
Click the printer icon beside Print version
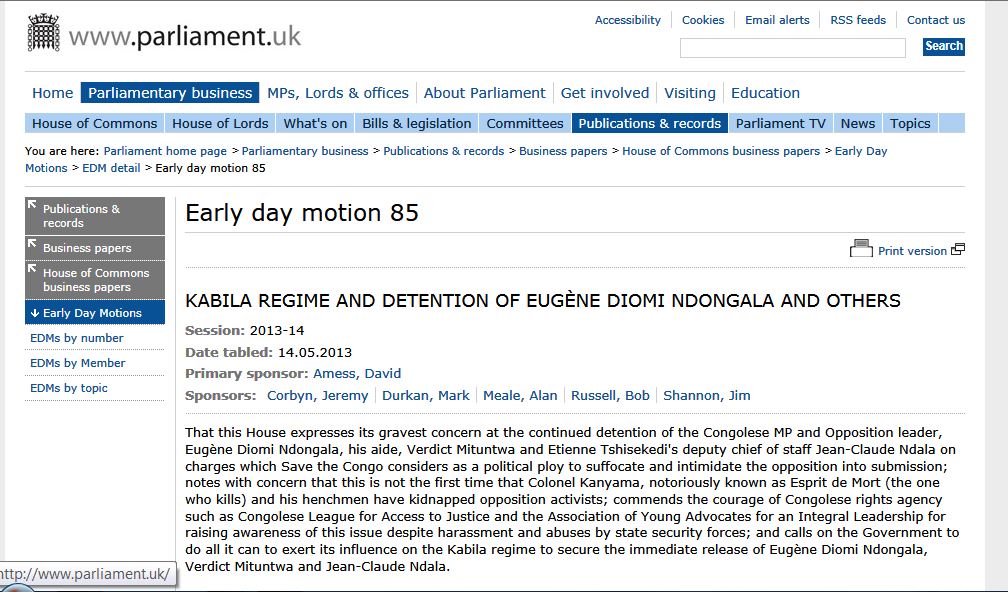pyautogui.click(x=862, y=249)
